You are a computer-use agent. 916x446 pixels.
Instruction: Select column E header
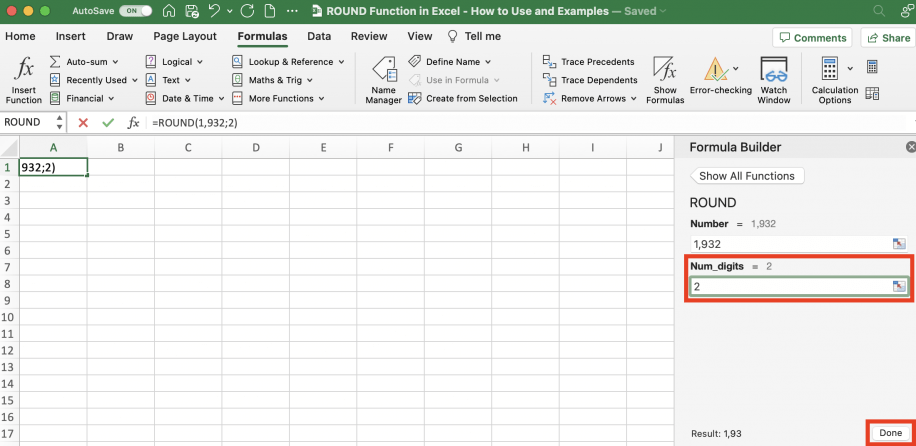point(323,148)
